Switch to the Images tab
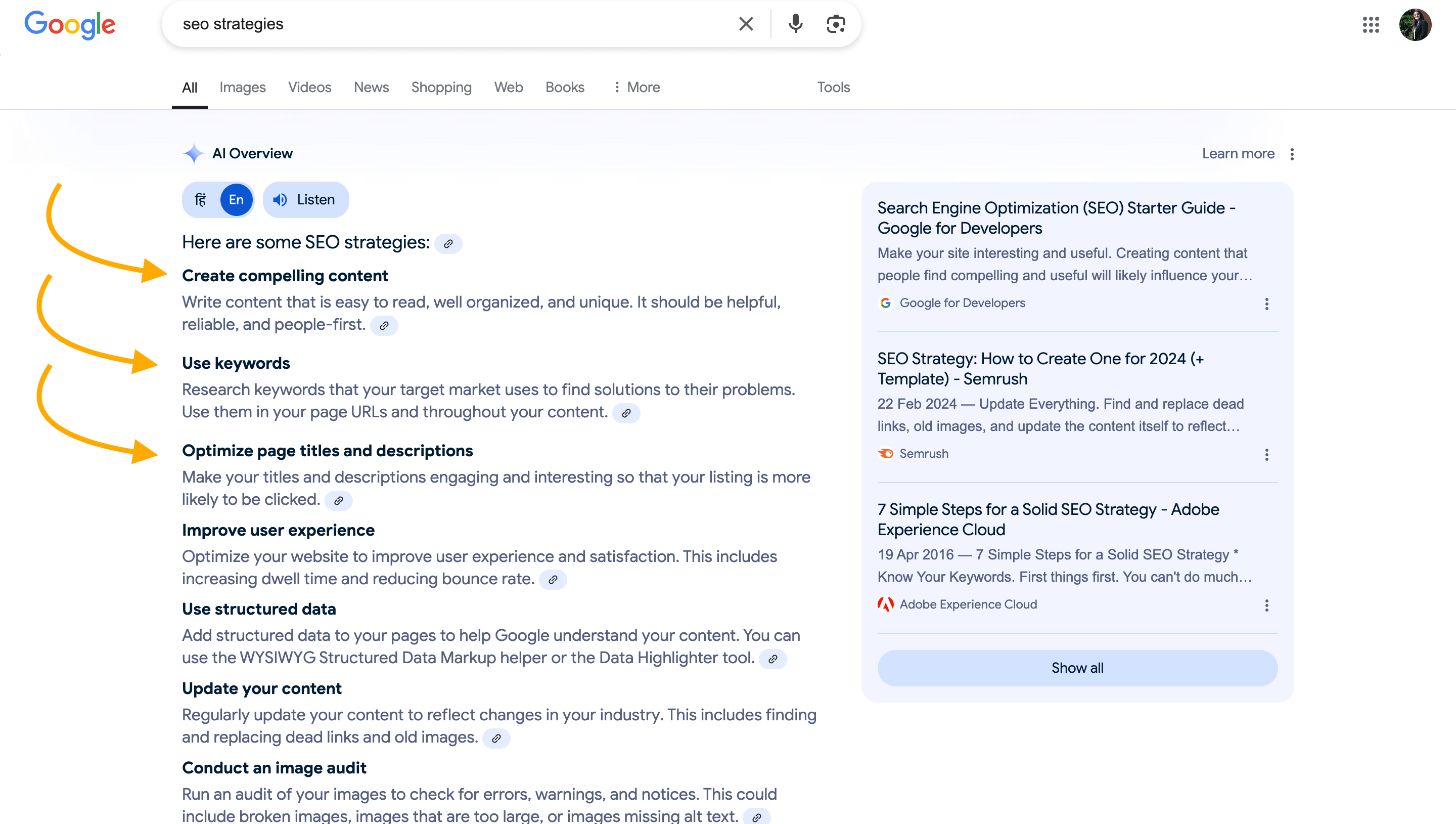 [242, 87]
